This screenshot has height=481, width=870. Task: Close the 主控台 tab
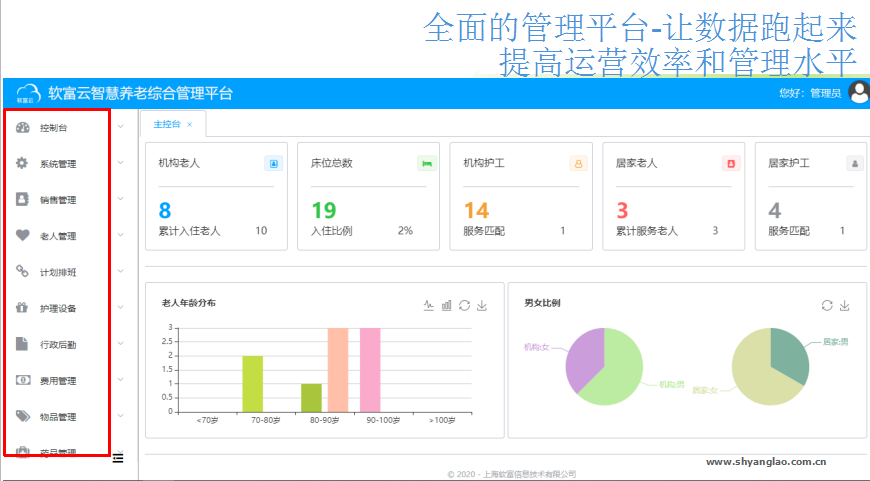click(x=190, y=124)
